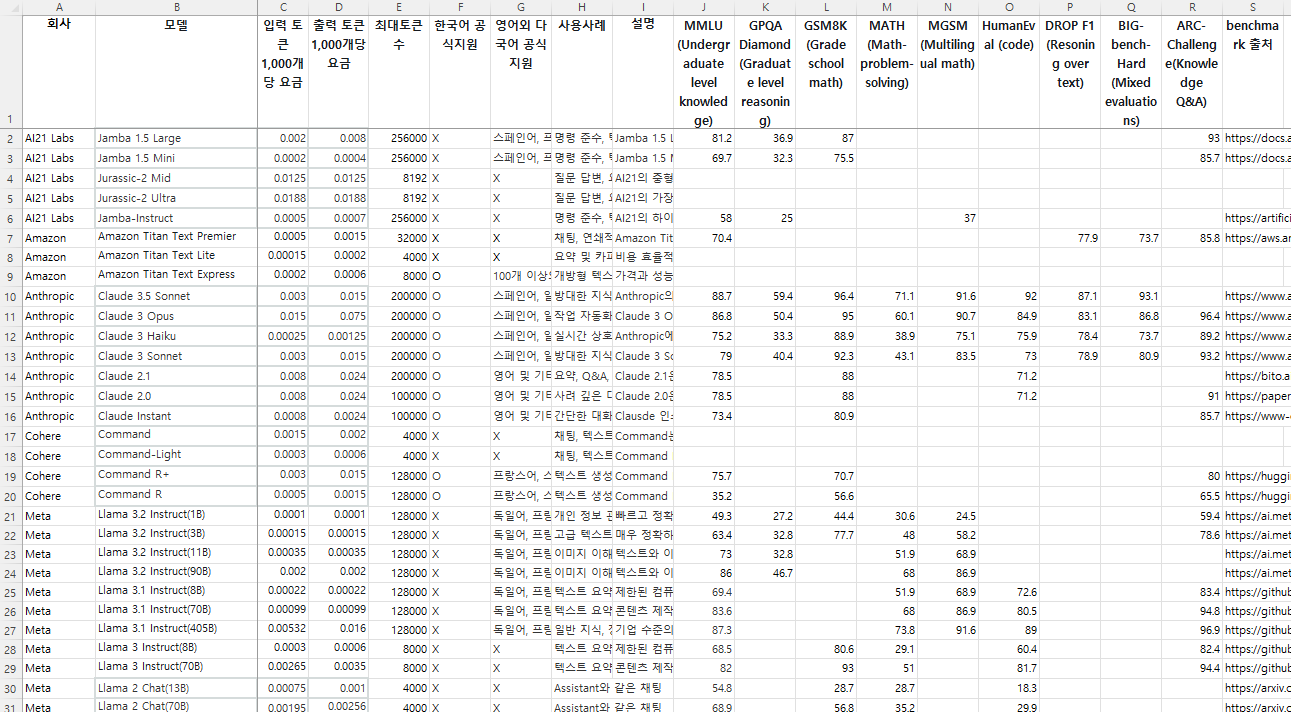Click the 설명 header cell
Screen dimensions: 1291x712
643,71
